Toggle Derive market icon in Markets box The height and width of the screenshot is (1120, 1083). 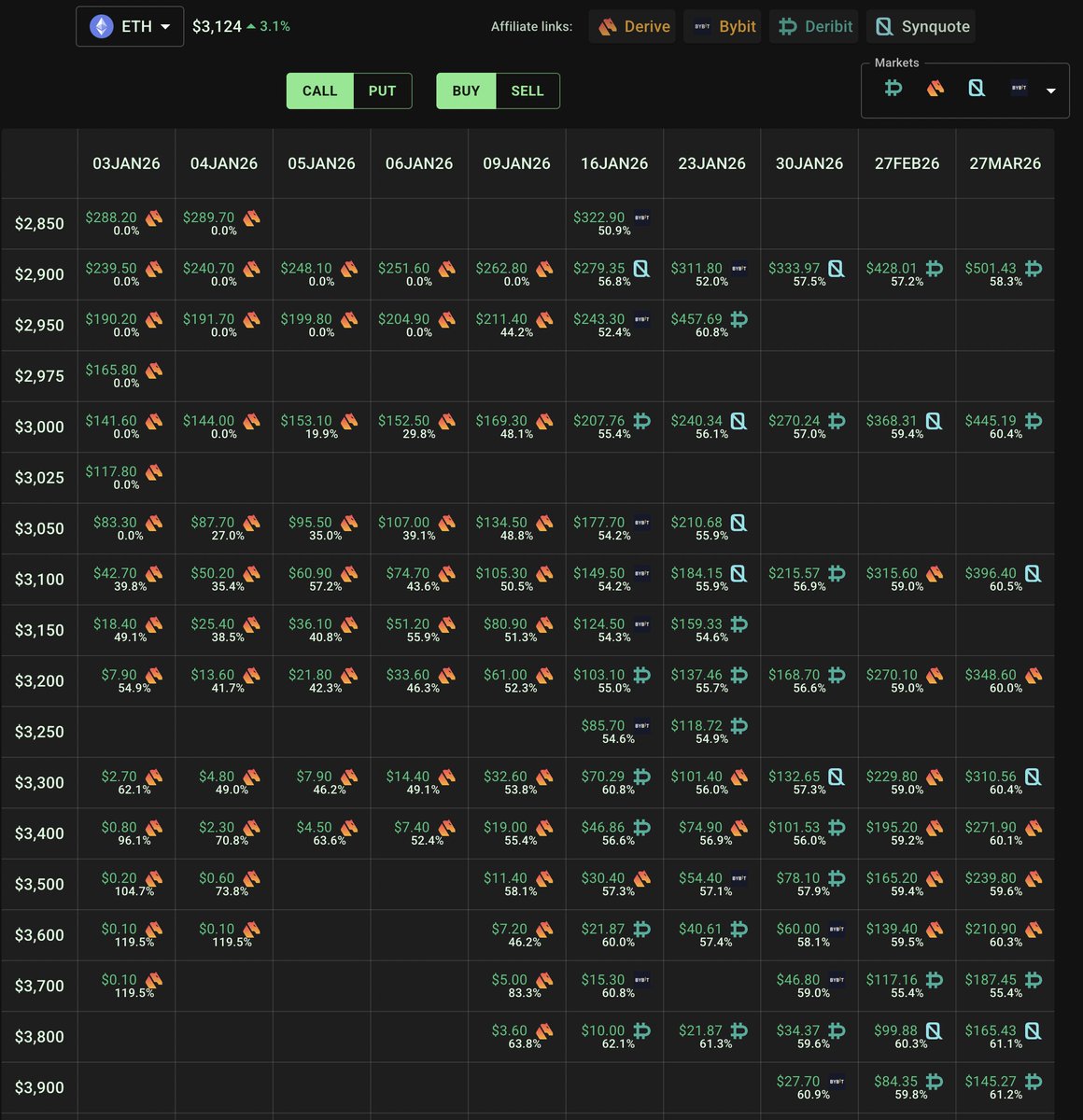coord(935,89)
